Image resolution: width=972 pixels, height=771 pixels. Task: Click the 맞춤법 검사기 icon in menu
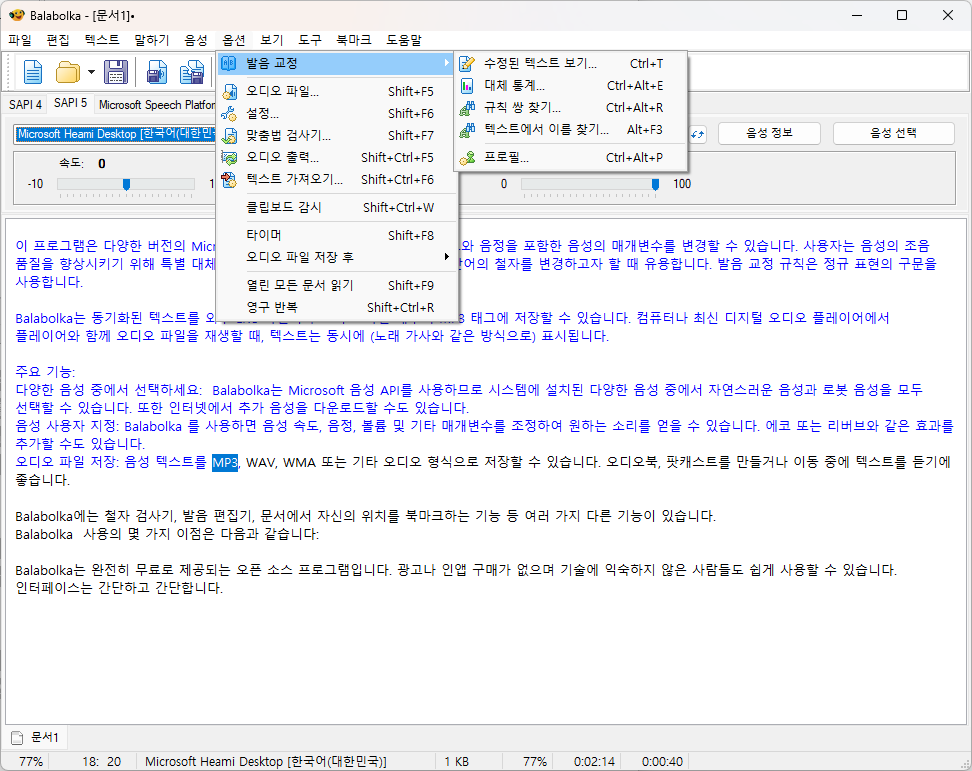pyautogui.click(x=229, y=136)
